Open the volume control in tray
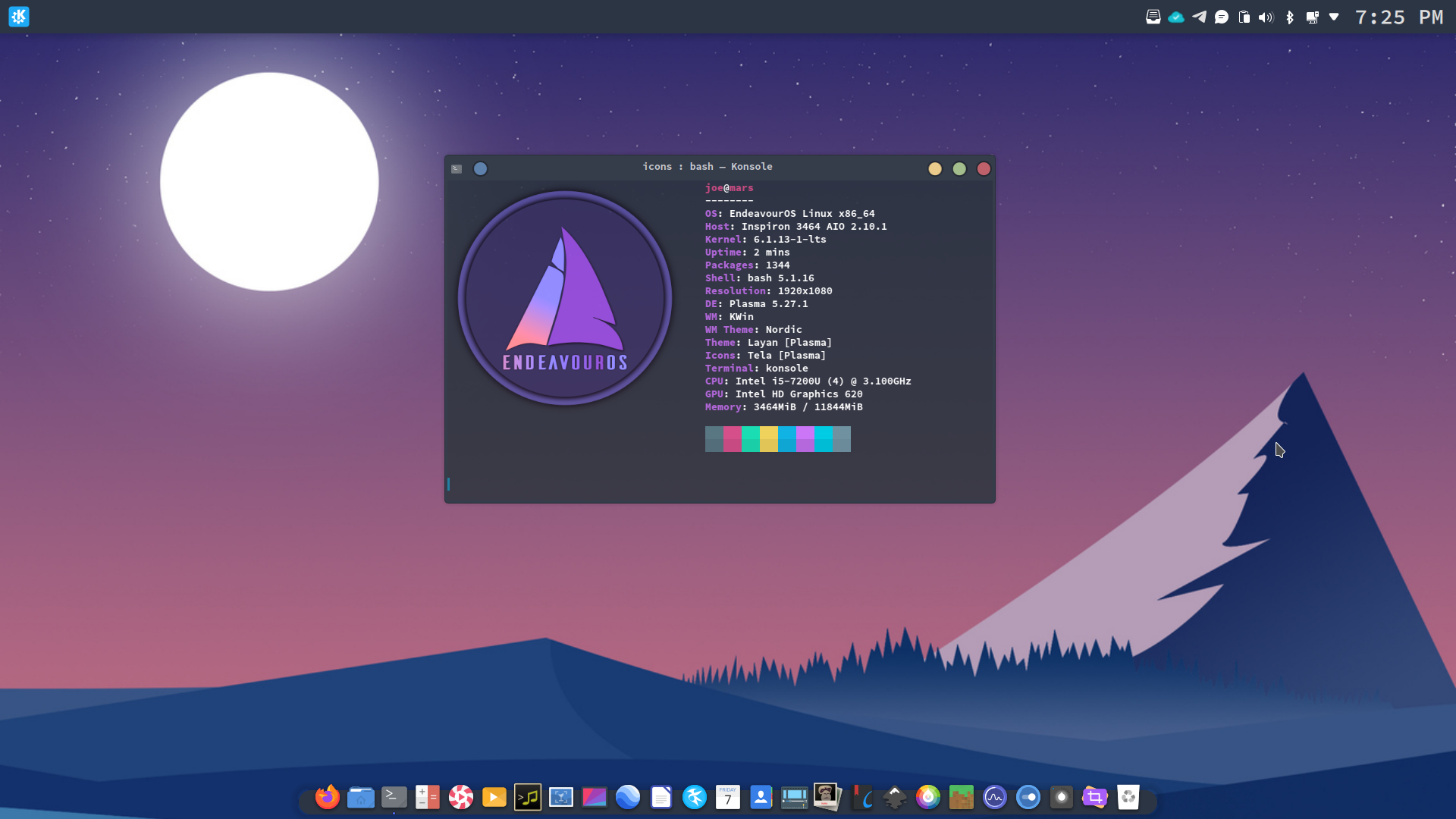Viewport: 1456px width, 819px height. (1266, 17)
